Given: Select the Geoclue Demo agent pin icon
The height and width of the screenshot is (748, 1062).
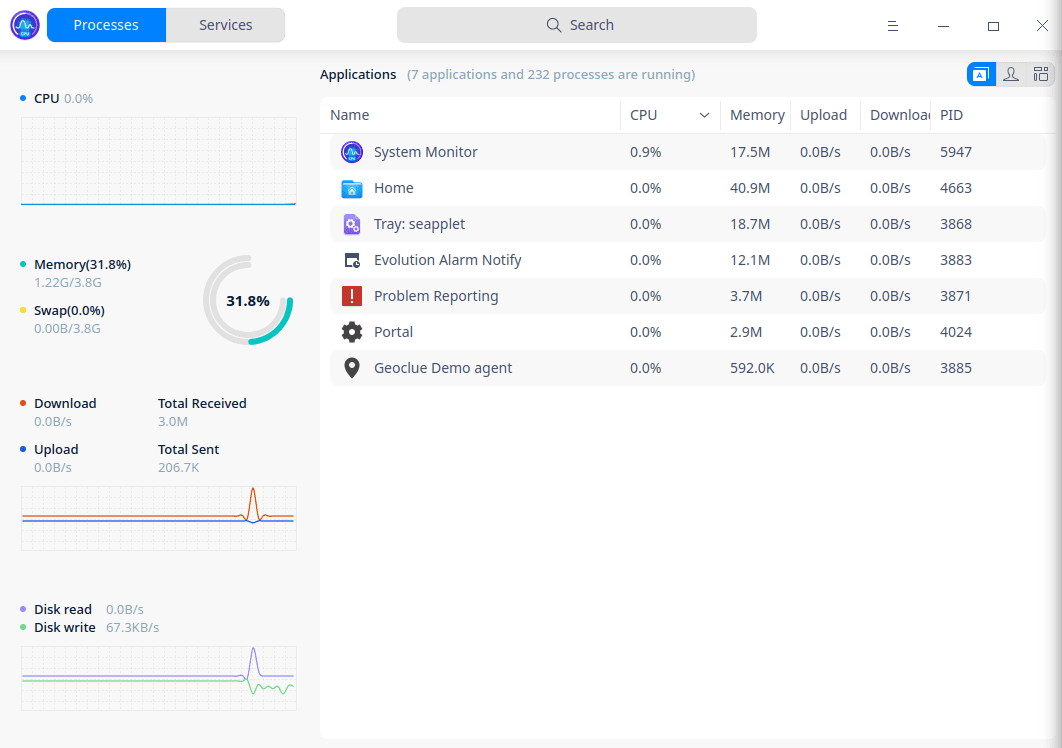Looking at the screenshot, I should [352, 368].
